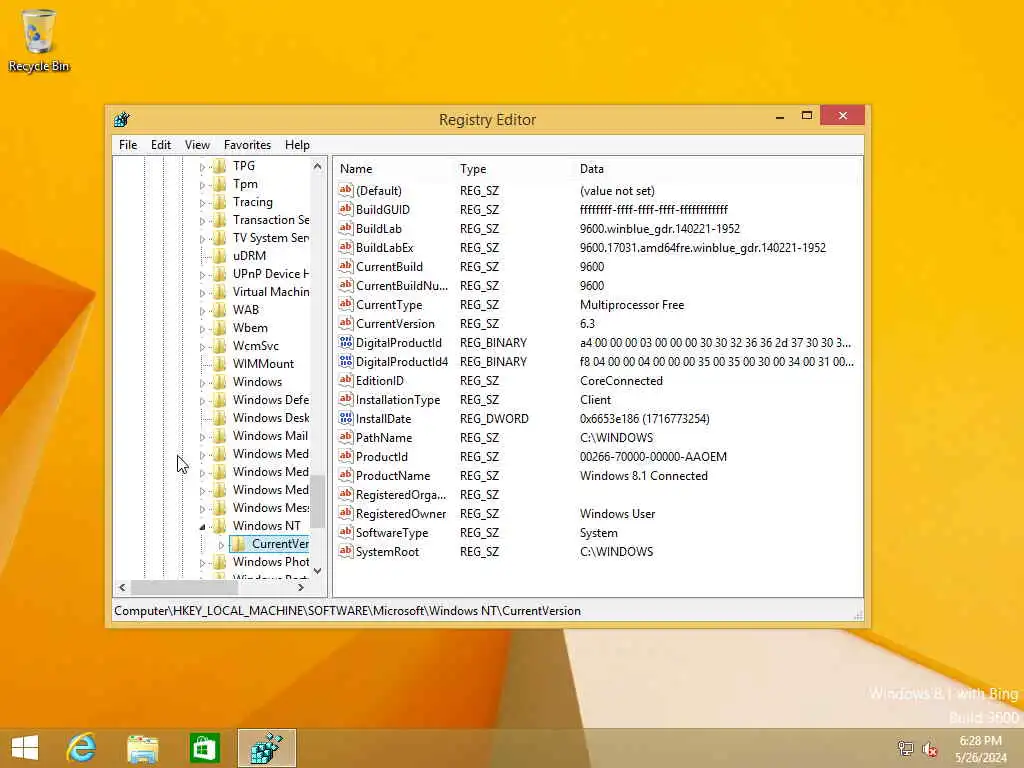This screenshot has width=1024, height=768.
Task: Select the CurrentVersion value icon in list
Action: [345, 323]
